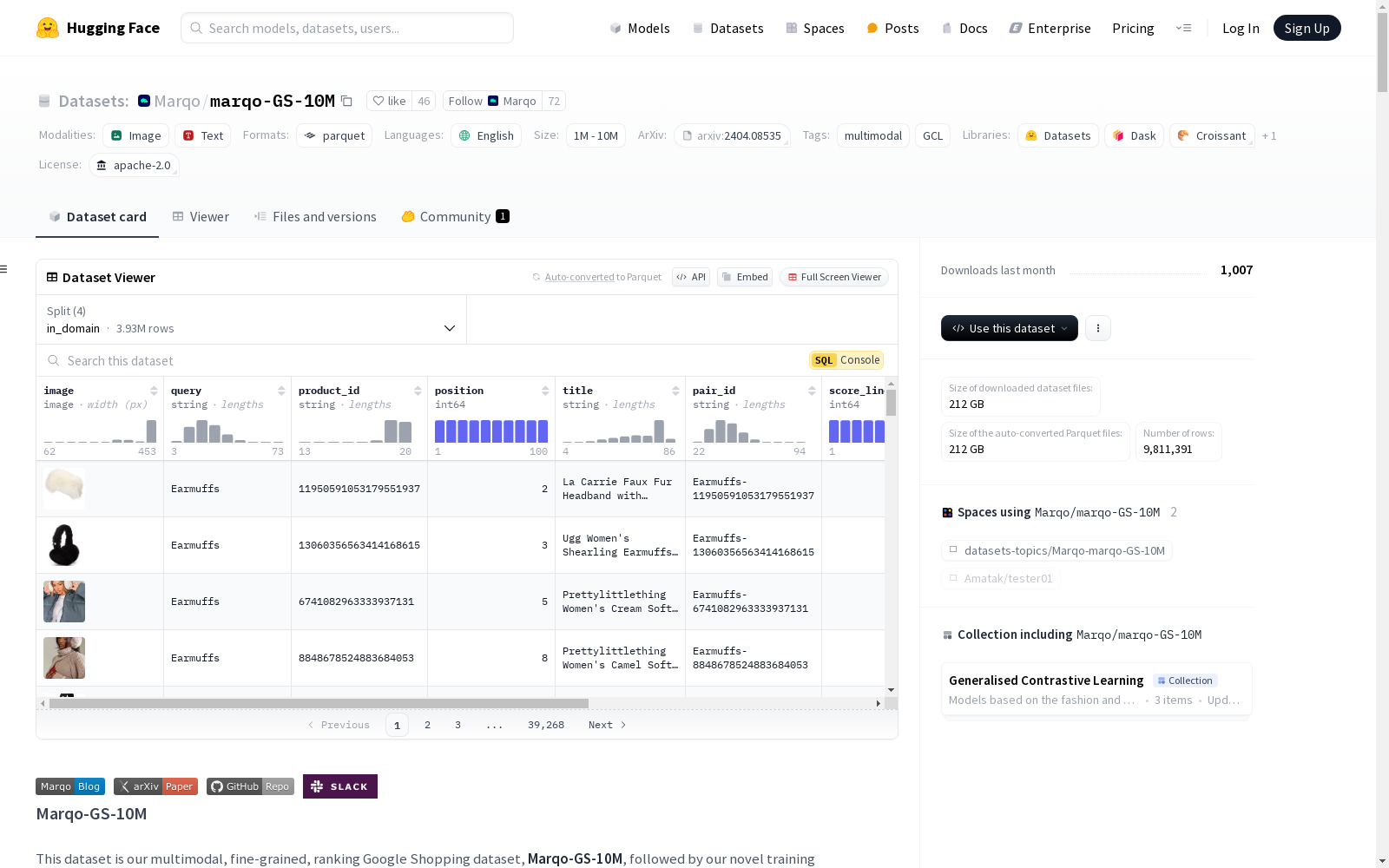Screen dimensions: 1389x868
Task: Sort the title column
Action: [x=675, y=391]
